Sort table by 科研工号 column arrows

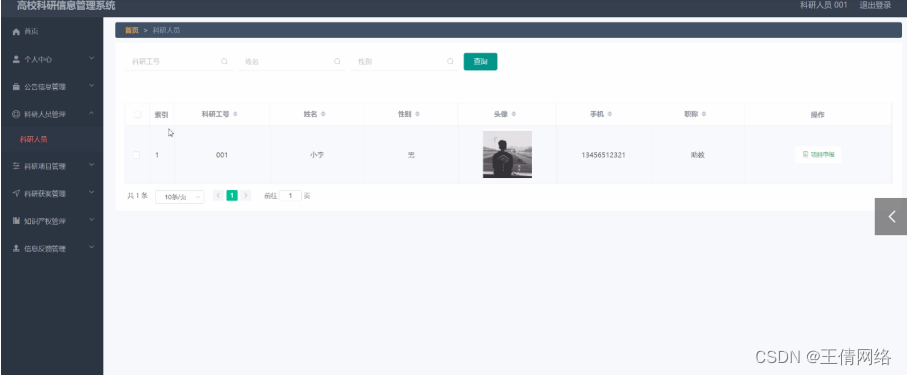(x=235, y=115)
